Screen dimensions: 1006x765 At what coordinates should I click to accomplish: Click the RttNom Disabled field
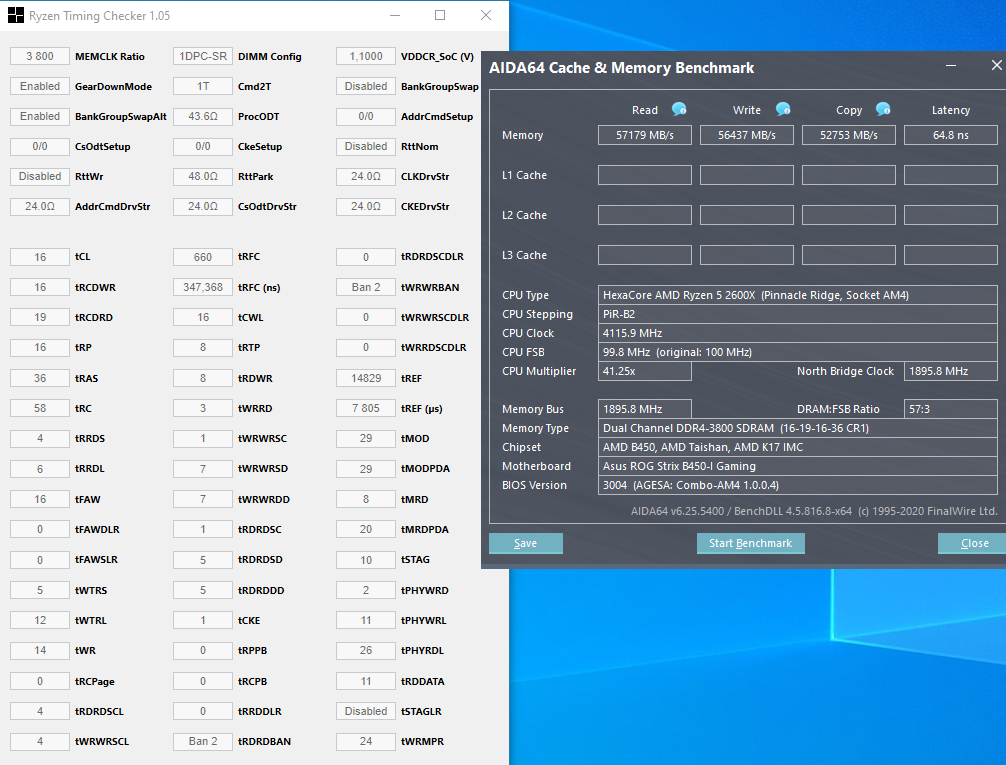click(366, 146)
